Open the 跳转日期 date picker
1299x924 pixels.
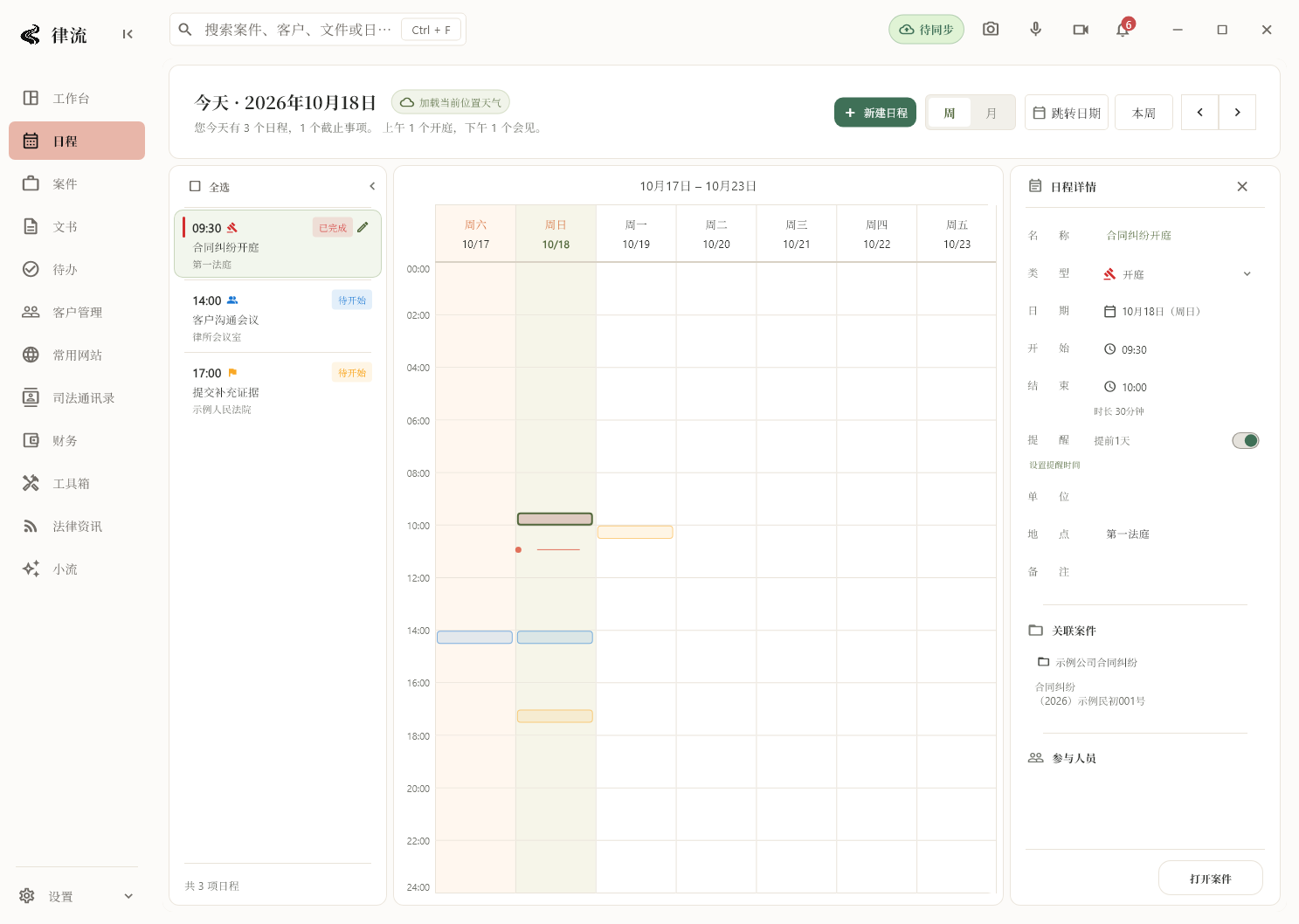1067,113
